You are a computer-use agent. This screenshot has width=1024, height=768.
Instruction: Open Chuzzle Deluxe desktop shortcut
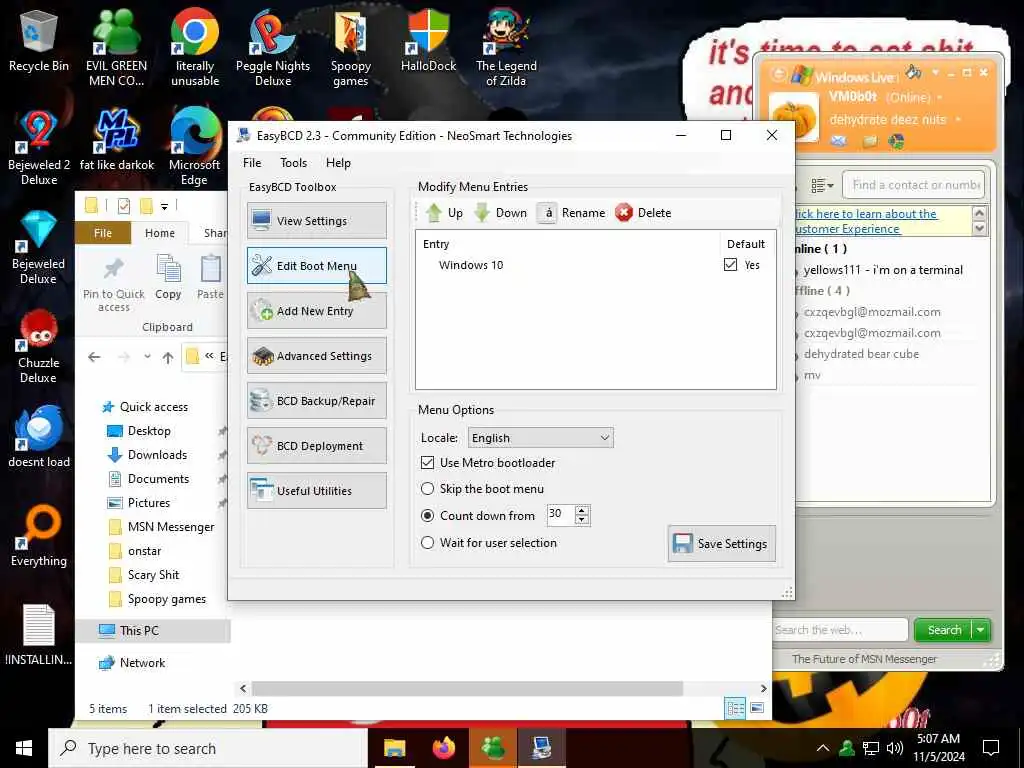click(39, 346)
